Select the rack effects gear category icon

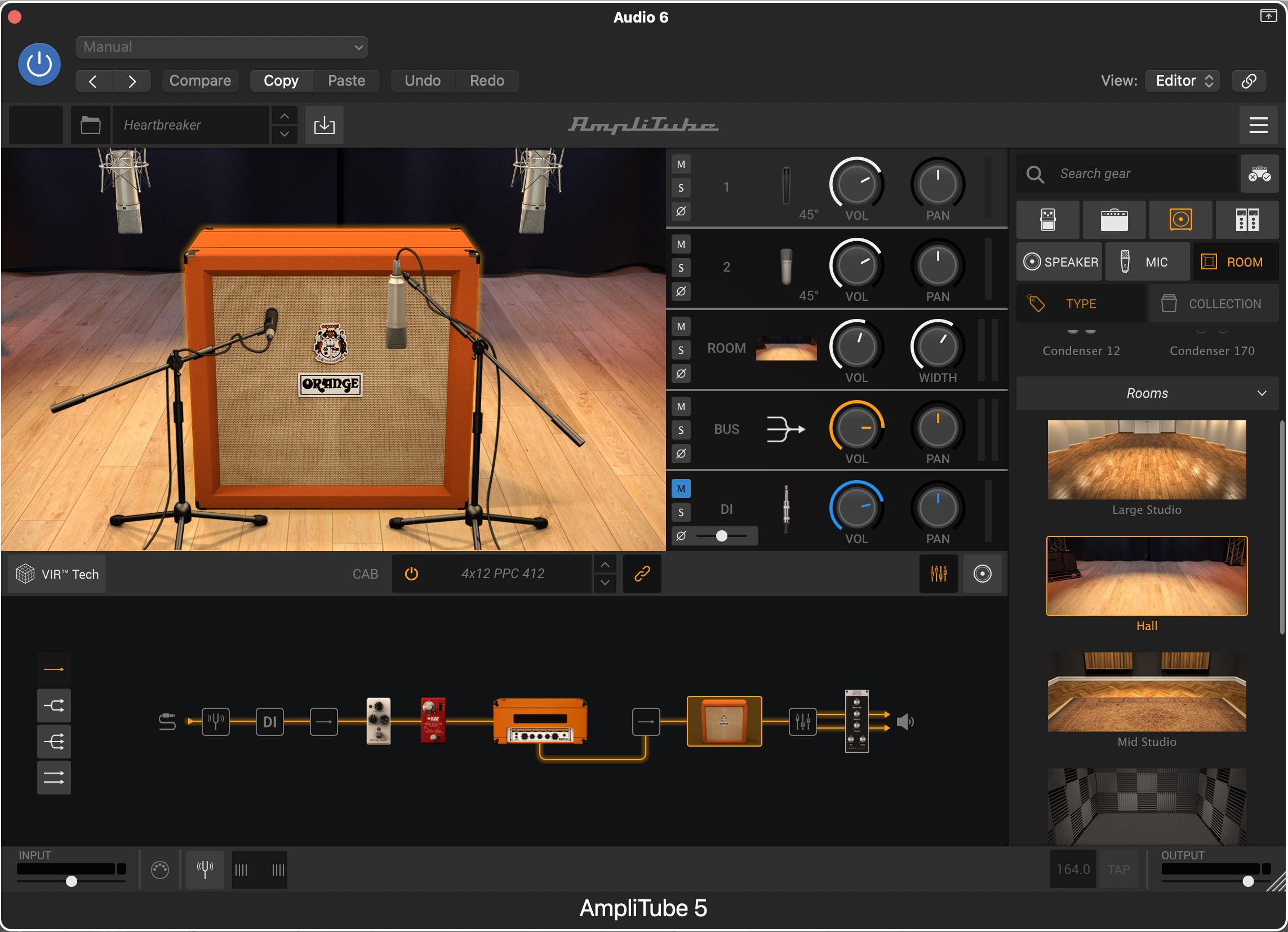point(1247,220)
